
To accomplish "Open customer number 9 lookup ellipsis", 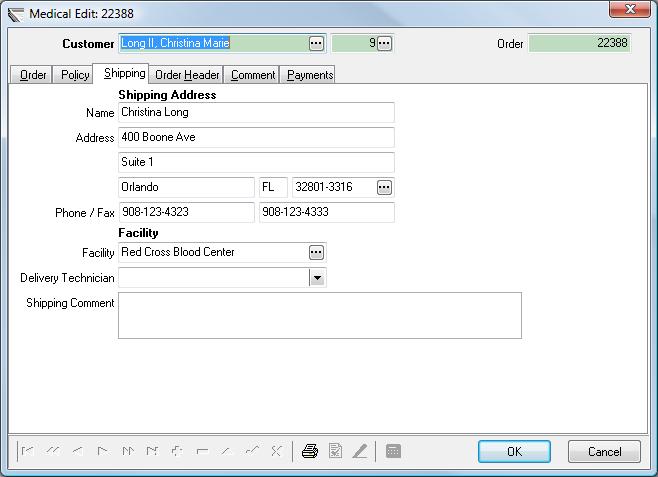I will pyautogui.click(x=384, y=43).
